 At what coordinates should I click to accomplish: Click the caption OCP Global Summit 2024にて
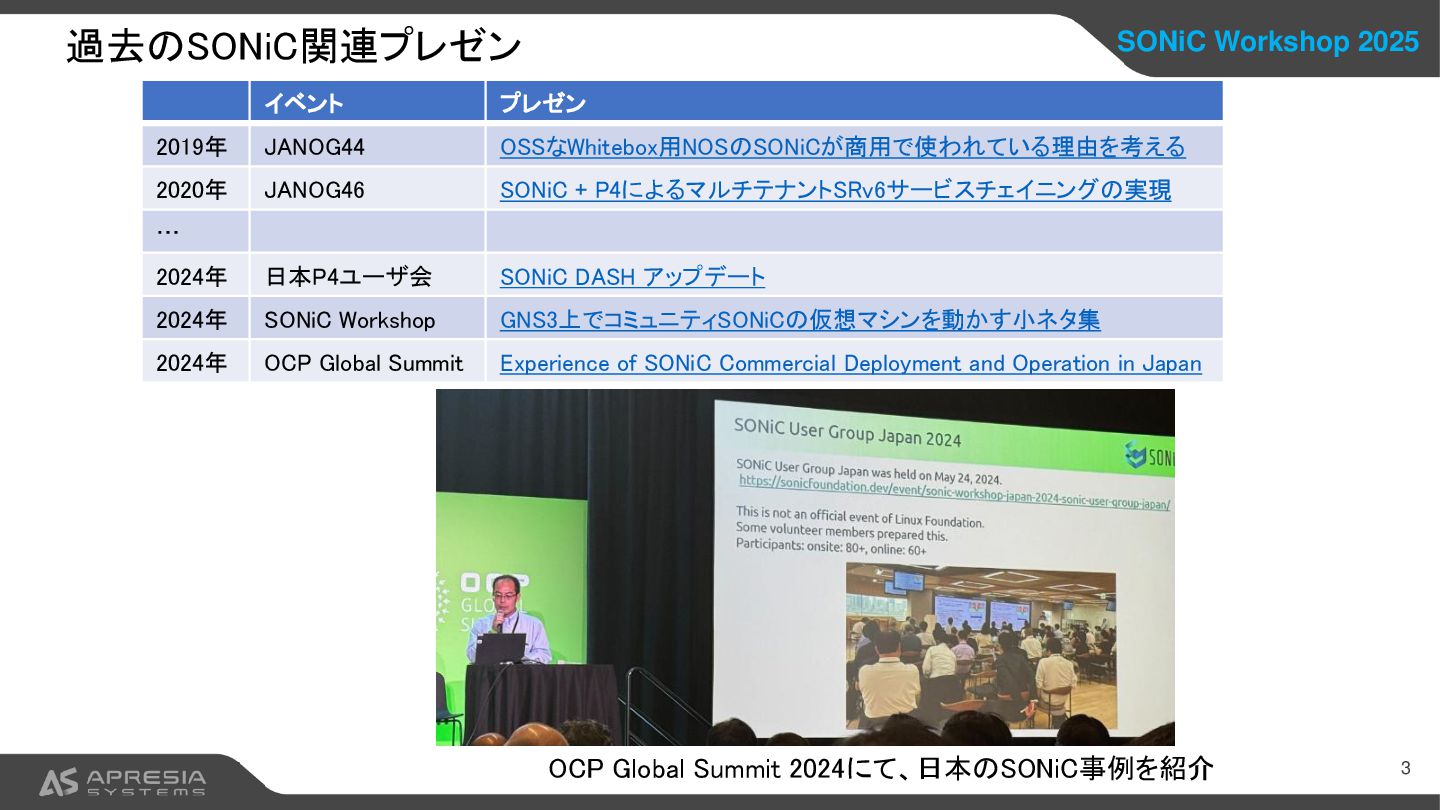[881, 768]
